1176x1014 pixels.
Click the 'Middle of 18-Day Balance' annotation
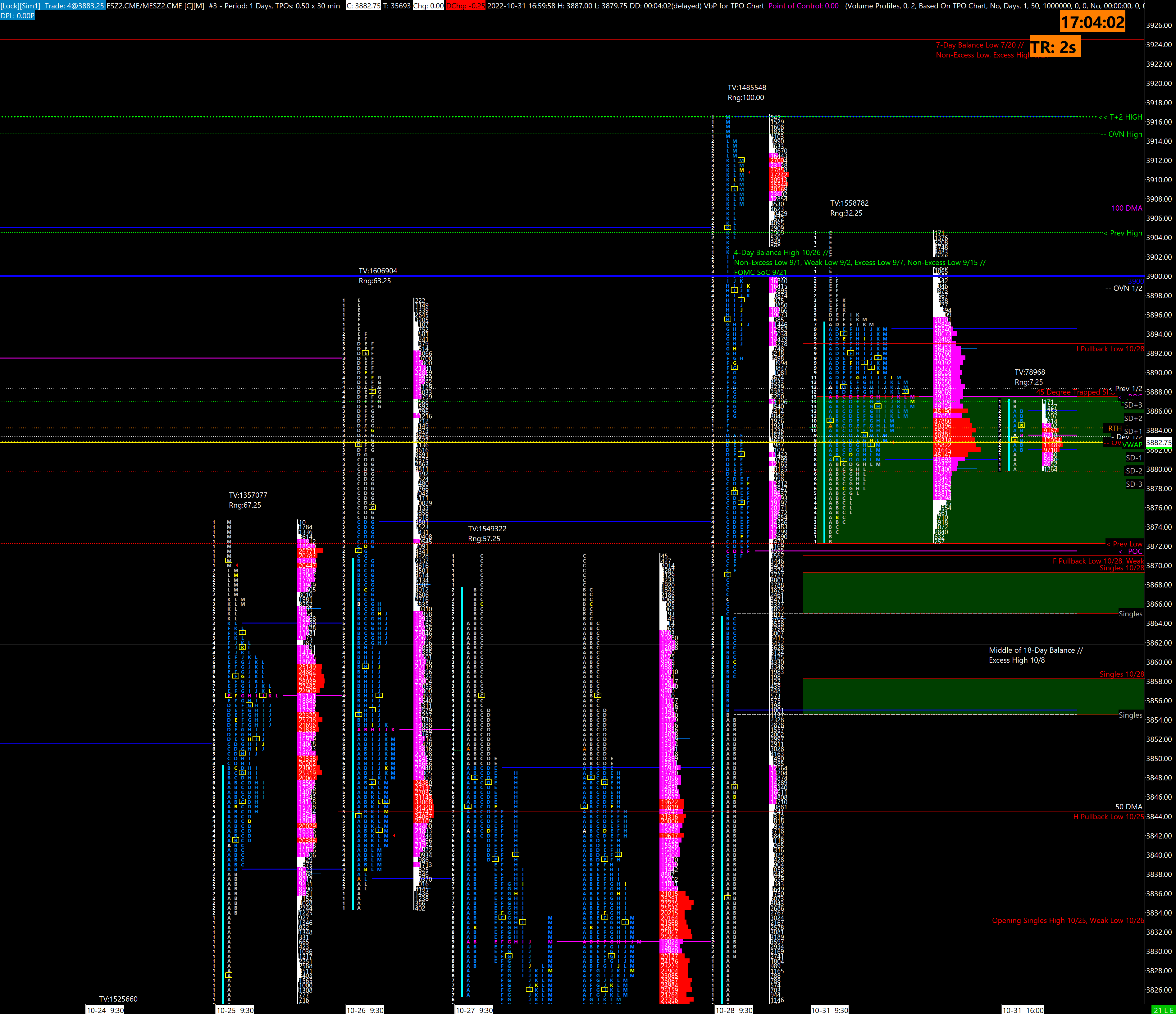click(1035, 650)
